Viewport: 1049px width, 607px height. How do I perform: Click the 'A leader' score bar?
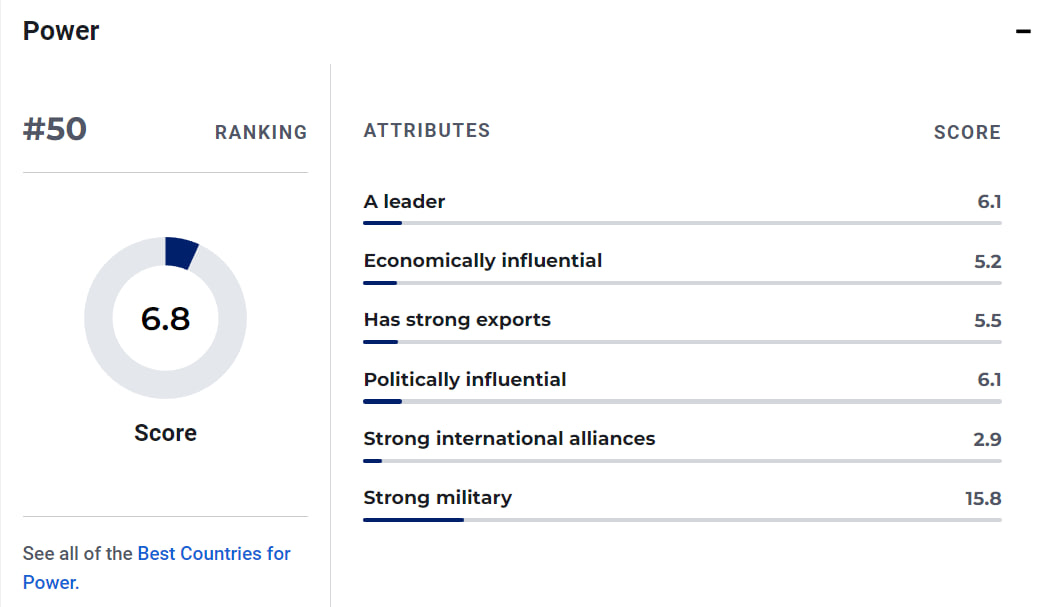pyautogui.click(x=682, y=222)
